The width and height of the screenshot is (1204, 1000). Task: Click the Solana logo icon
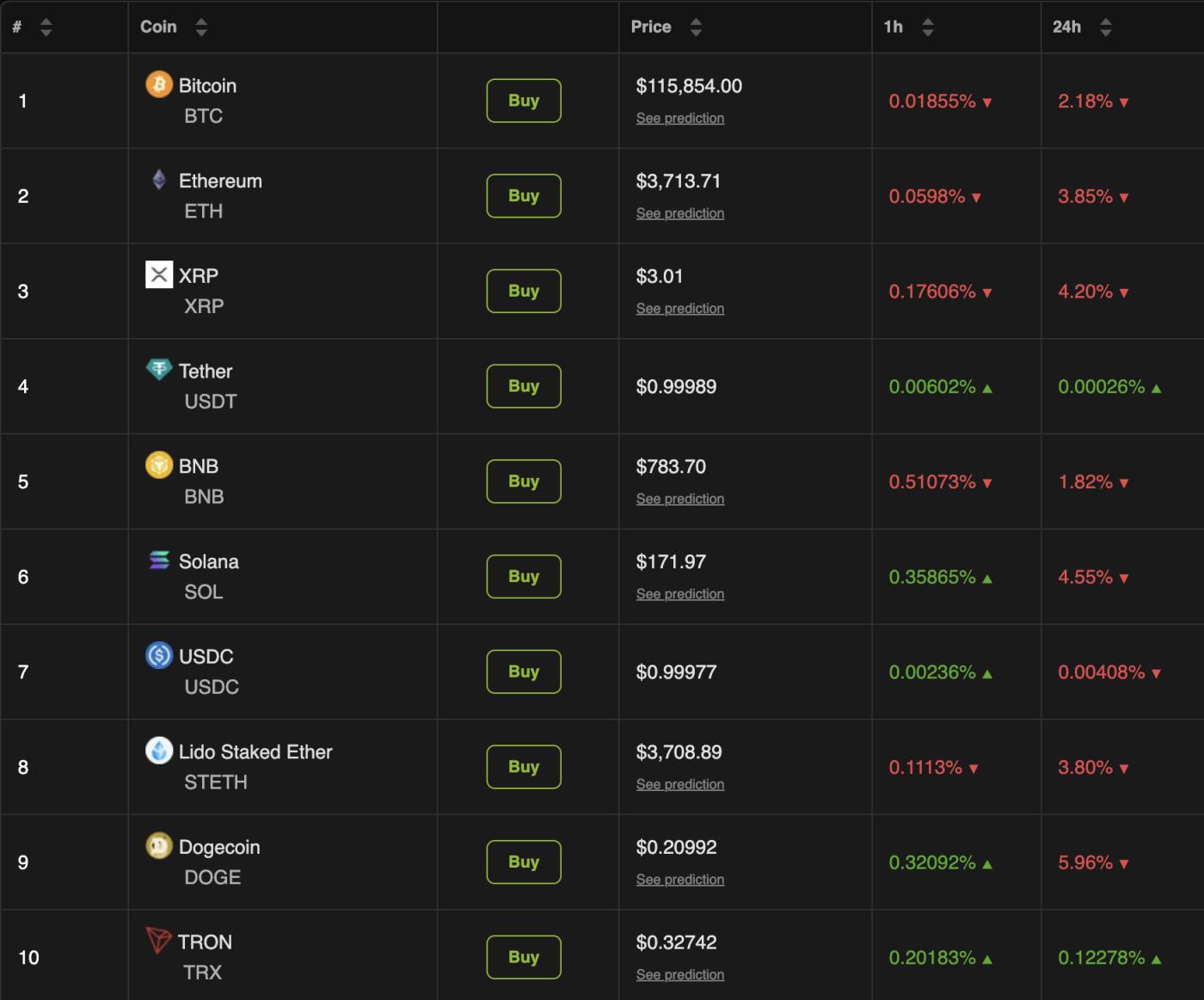coord(159,561)
